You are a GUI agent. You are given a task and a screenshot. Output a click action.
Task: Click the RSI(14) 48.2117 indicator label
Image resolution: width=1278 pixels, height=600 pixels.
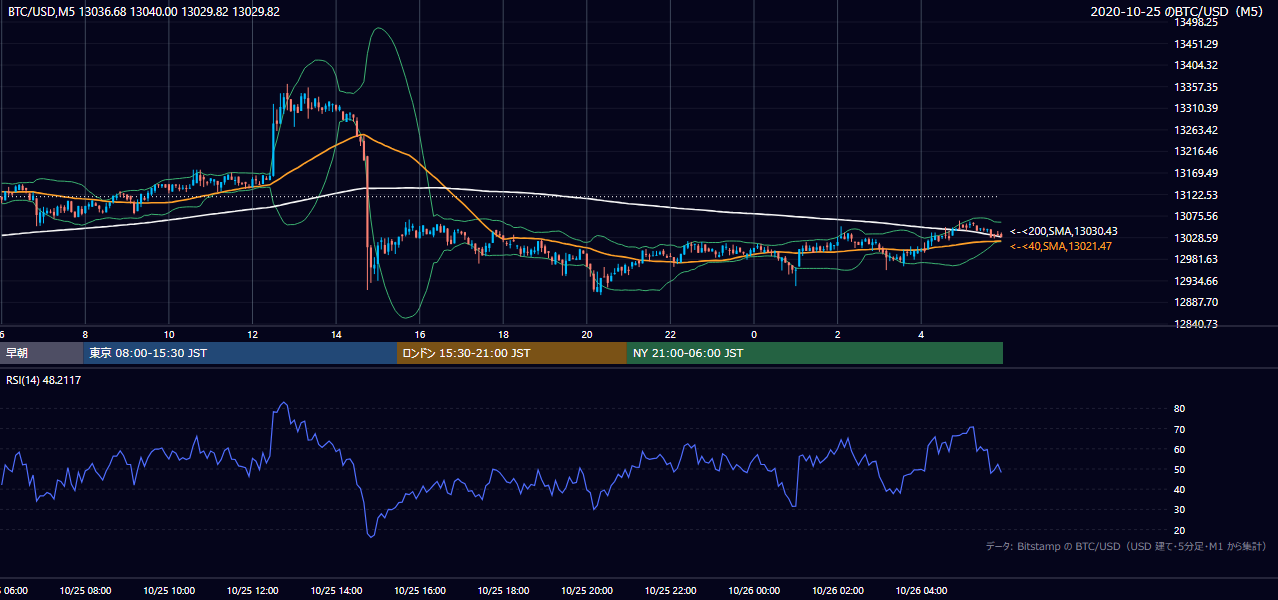(x=44, y=380)
